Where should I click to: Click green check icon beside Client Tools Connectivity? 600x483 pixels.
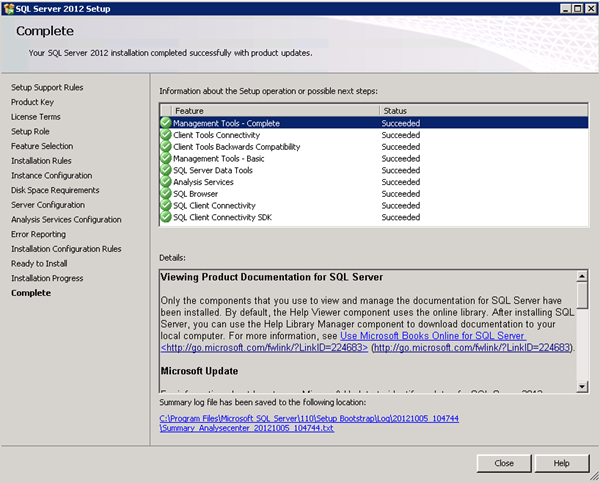coord(166,135)
